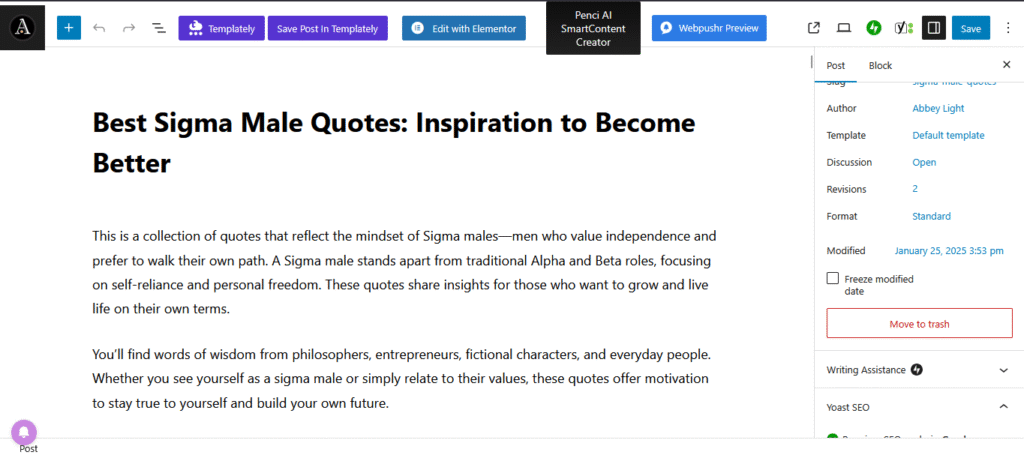Click the block inserter plus button
The width and height of the screenshot is (1024, 455).
(69, 28)
